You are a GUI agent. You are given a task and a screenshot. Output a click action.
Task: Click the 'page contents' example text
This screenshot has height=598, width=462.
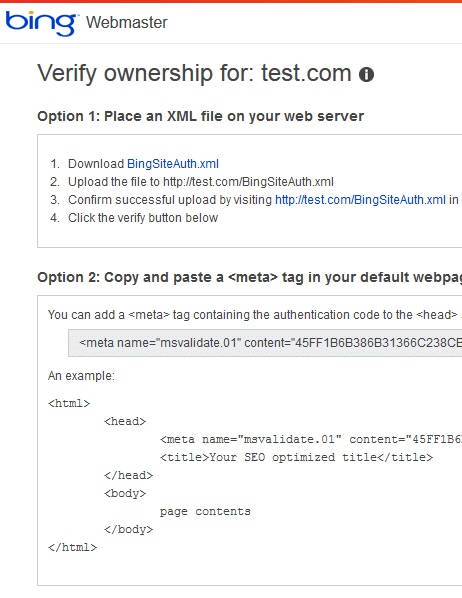click(205, 512)
